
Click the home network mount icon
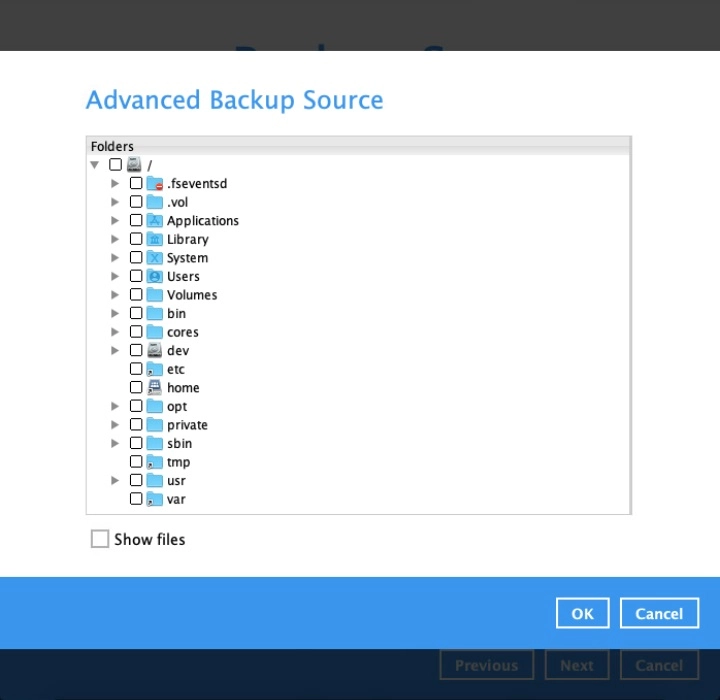click(155, 388)
